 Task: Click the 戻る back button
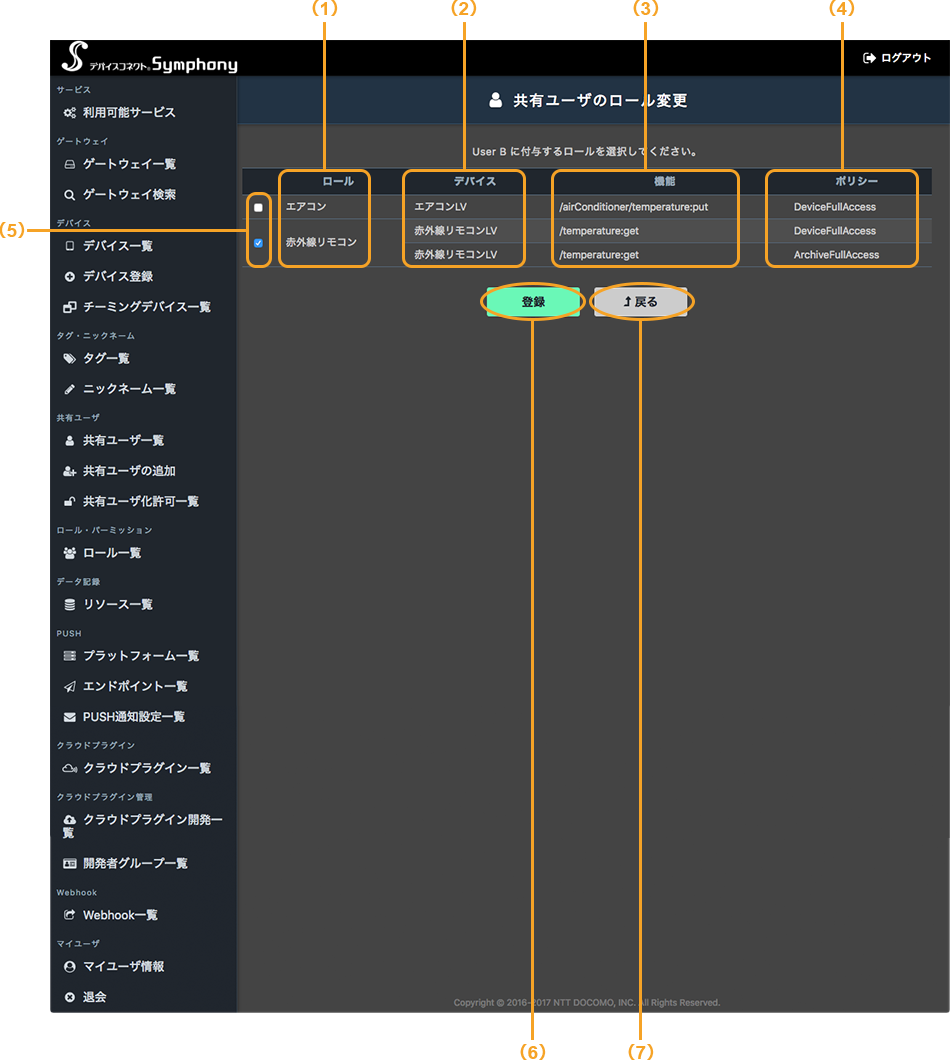640,302
